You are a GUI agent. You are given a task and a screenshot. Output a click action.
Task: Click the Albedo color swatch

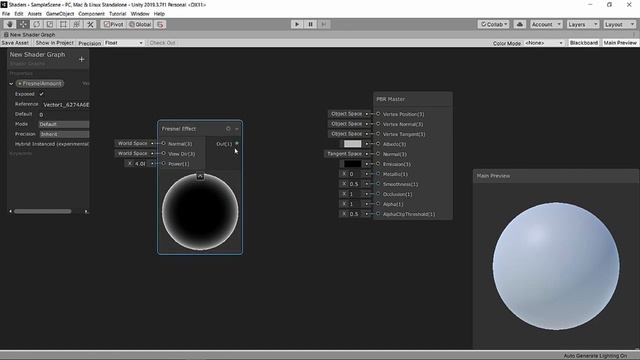pyautogui.click(x=352, y=144)
